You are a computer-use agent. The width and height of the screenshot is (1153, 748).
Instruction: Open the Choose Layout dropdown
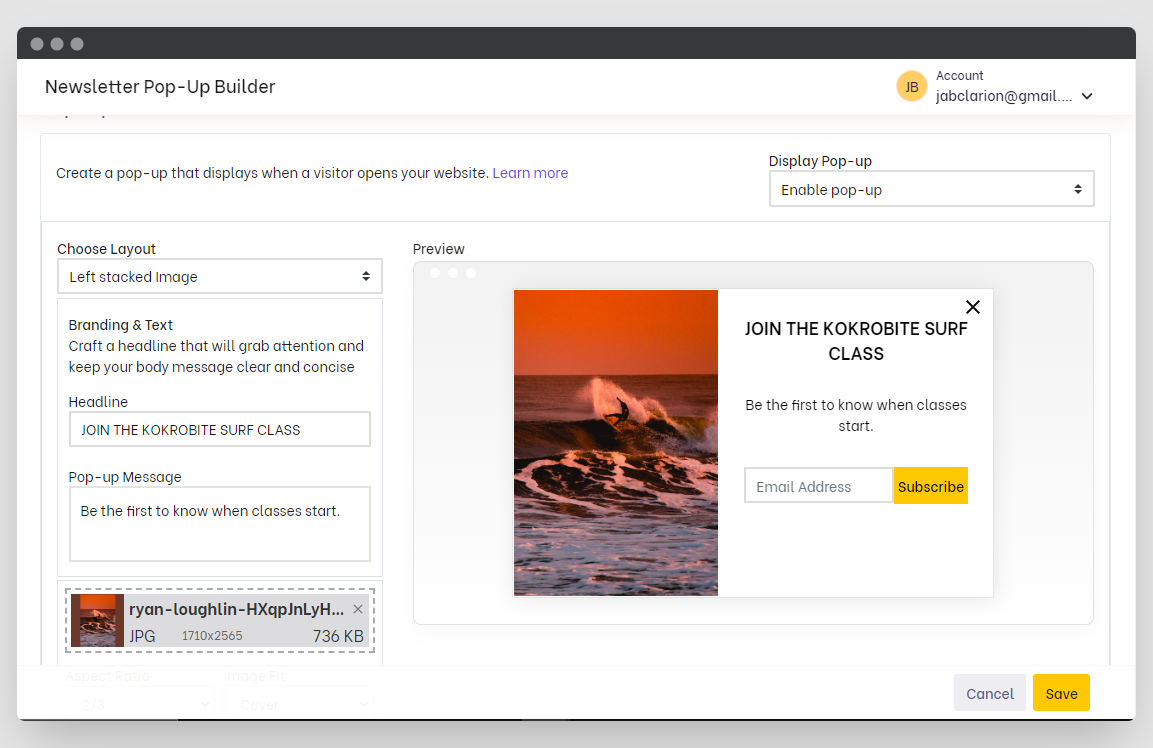(220, 277)
